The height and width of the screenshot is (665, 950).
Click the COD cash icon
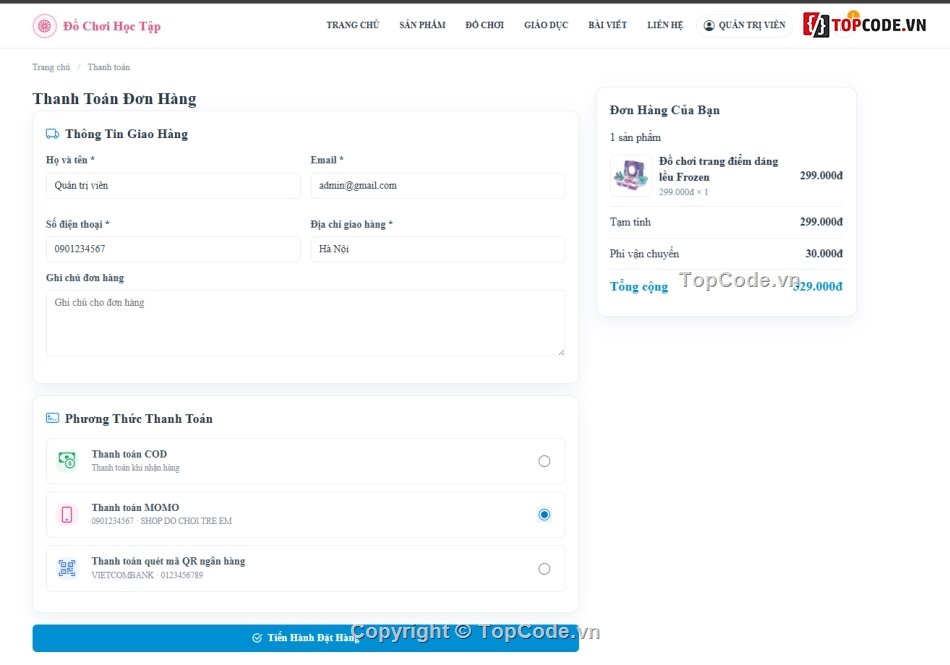pos(67,460)
